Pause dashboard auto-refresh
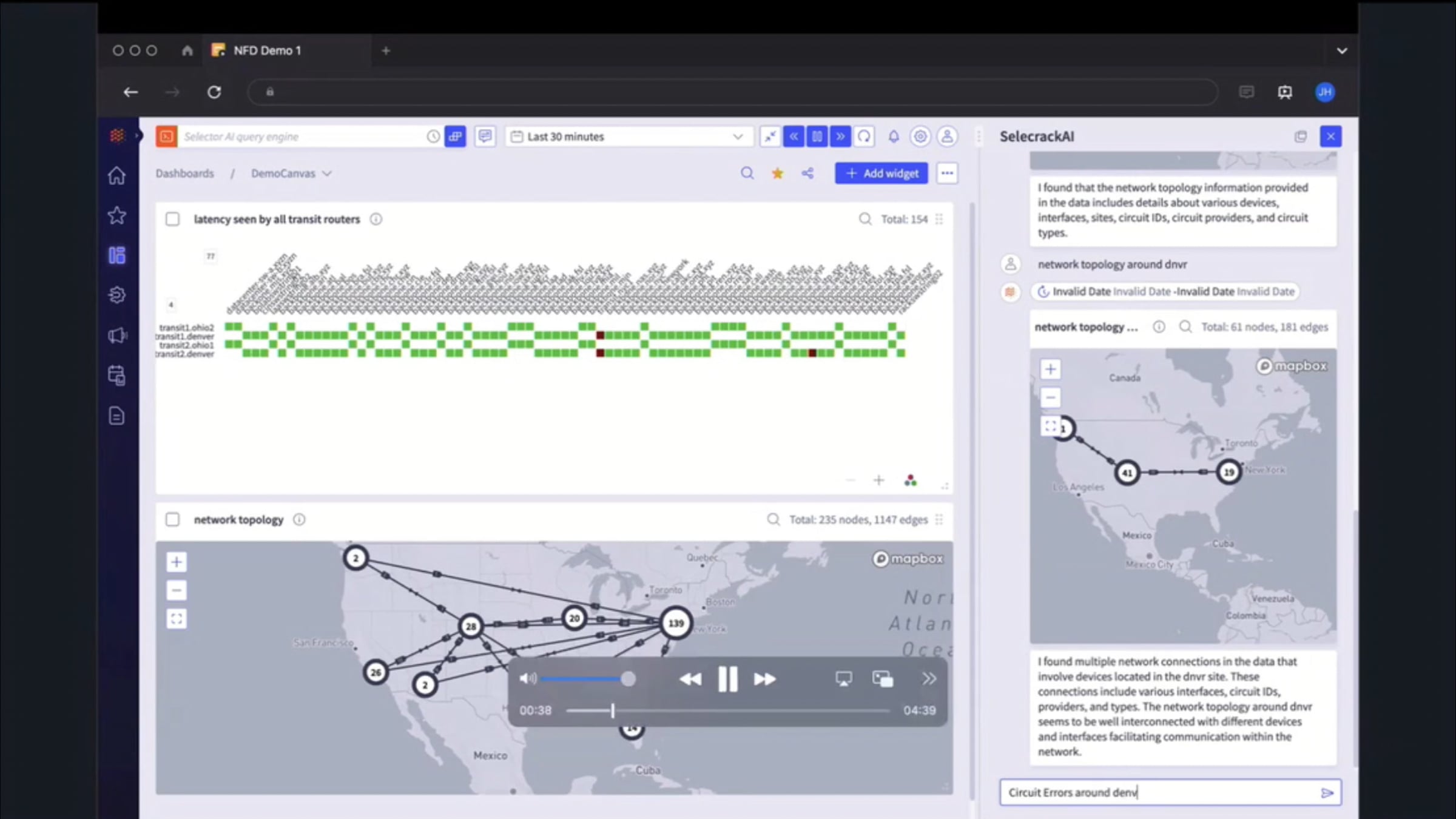Screen dimensions: 1456x819 click(817, 136)
